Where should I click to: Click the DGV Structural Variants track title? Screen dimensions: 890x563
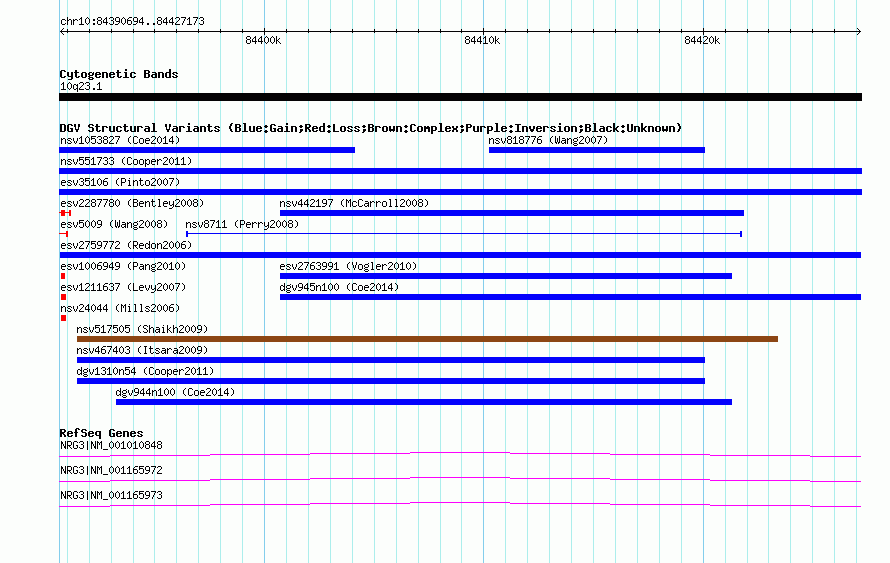click(371, 128)
